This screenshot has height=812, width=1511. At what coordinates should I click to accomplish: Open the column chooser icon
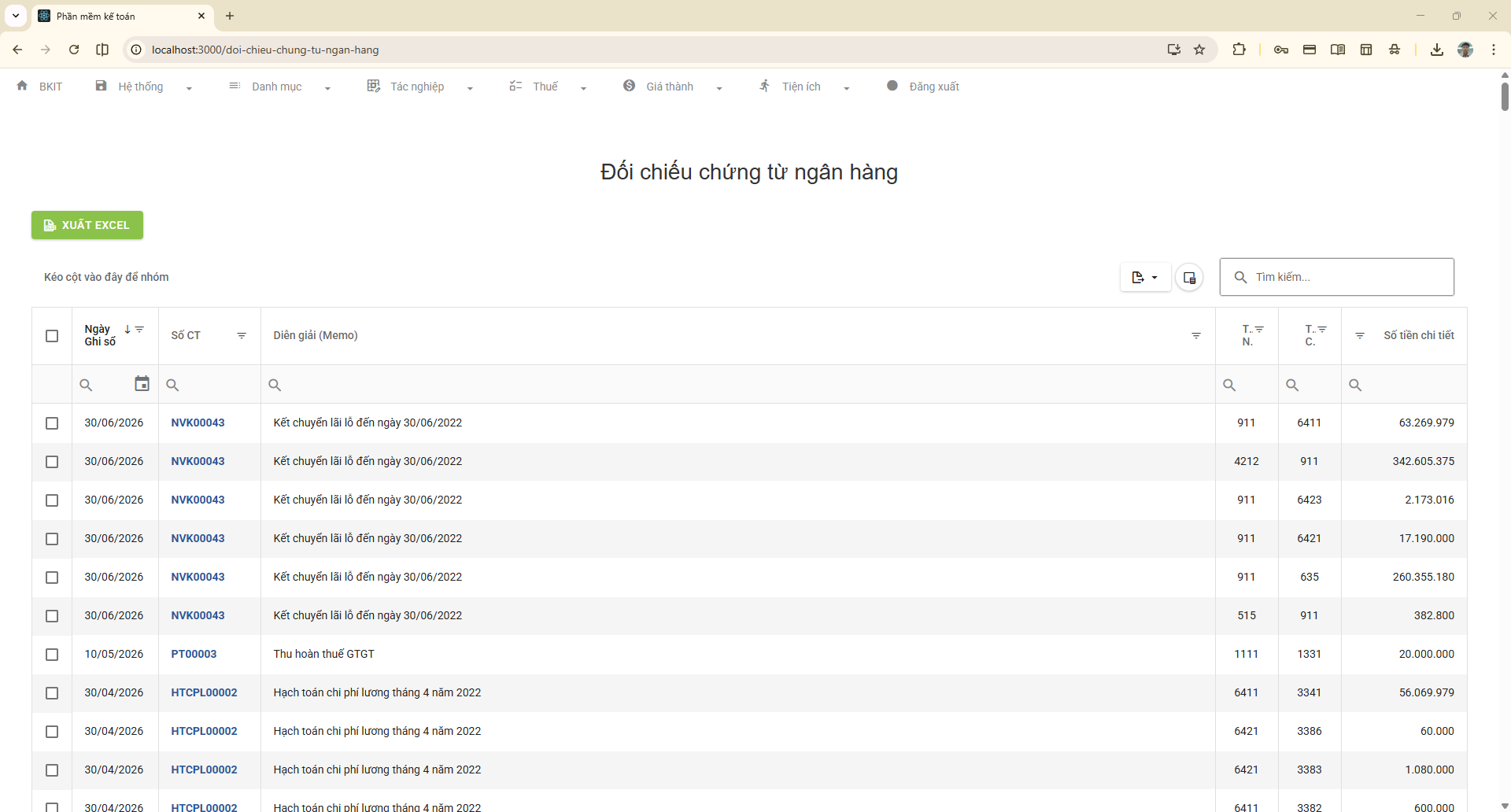point(1189,277)
